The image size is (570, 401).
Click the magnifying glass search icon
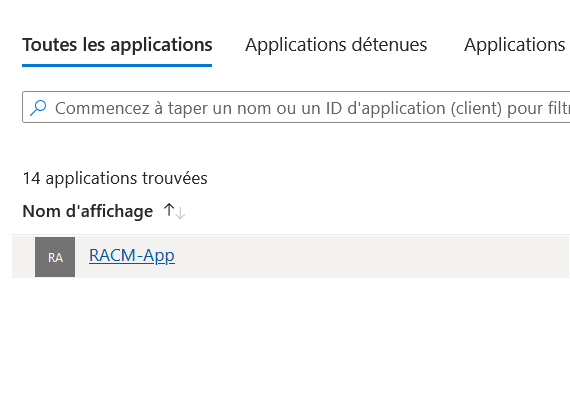38,108
